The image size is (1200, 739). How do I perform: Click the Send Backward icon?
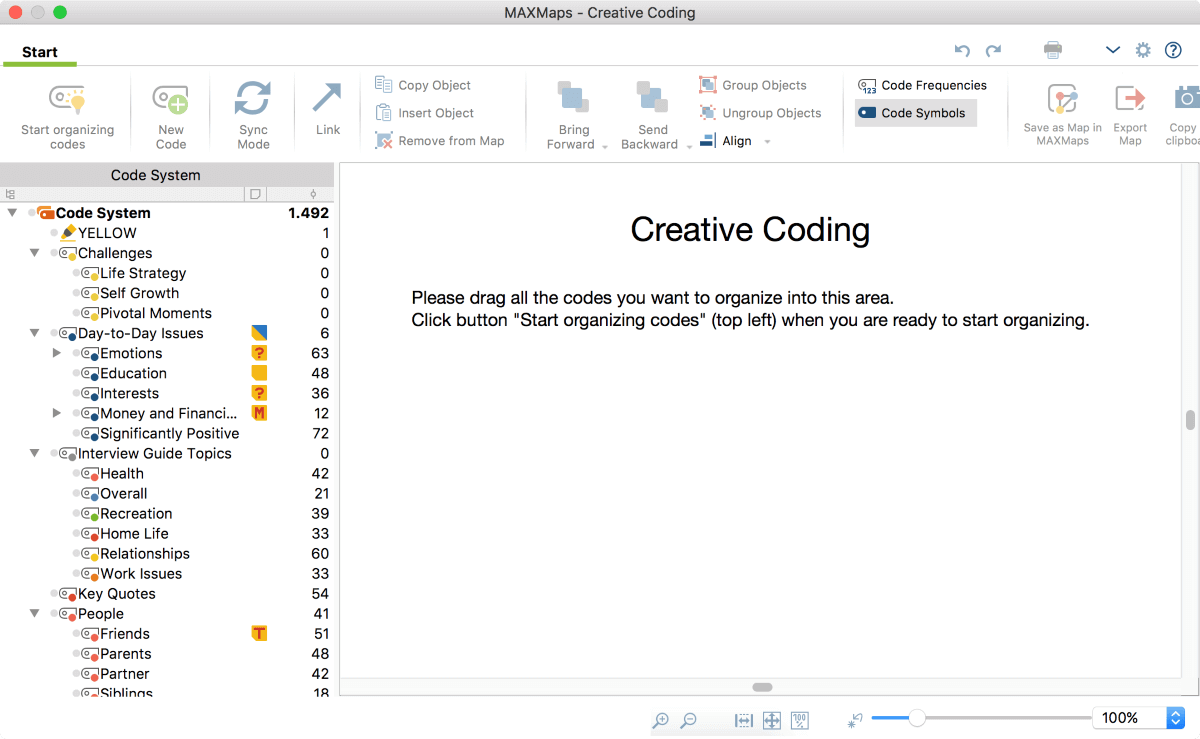[x=652, y=97]
